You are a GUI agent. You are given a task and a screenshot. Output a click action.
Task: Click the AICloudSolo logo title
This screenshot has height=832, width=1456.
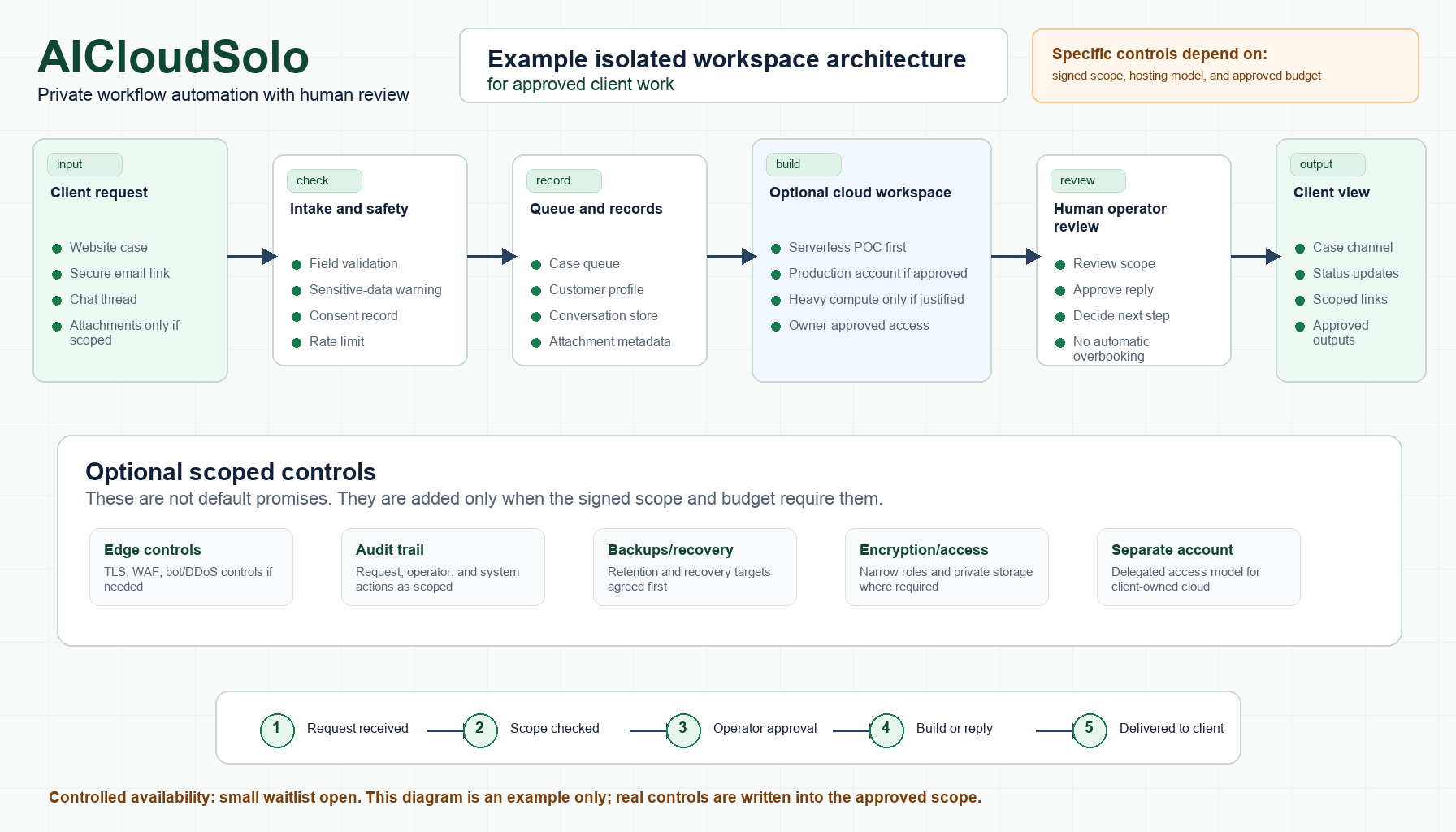[173, 57]
